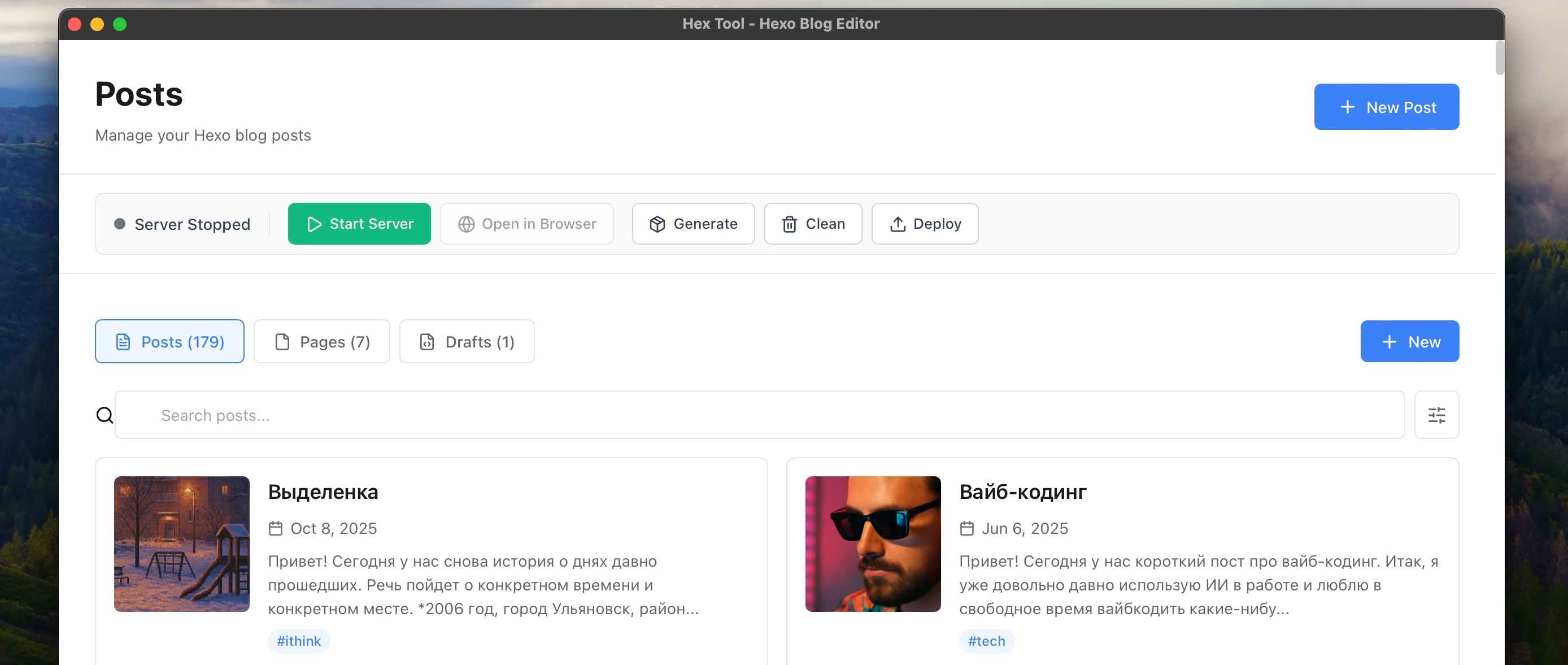
Task: Click the upload icon in Deploy button
Action: (x=897, y=224)
